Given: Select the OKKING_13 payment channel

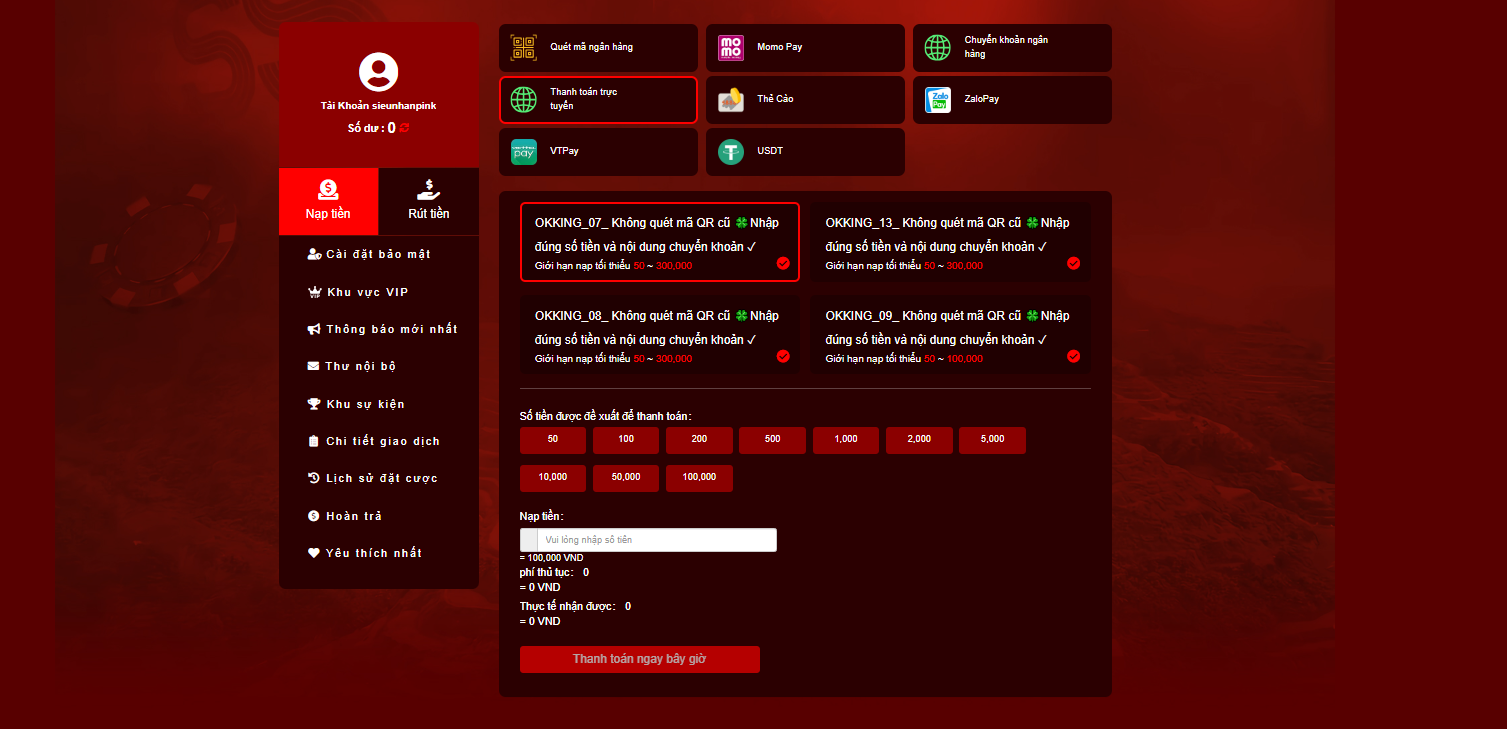Looking at the screenshot, I should tap(950, 242).
